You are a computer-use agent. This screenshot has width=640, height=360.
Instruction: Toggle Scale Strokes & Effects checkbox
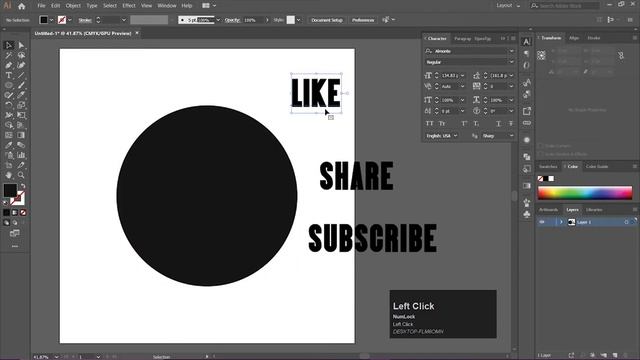(541, 154)
